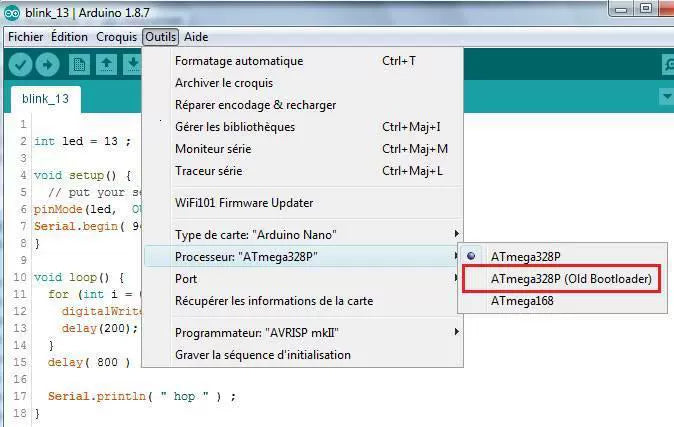Screen dimensions: 674x427
Task: Choose Archiver le croquis
Action: click(x=303, y=83)
